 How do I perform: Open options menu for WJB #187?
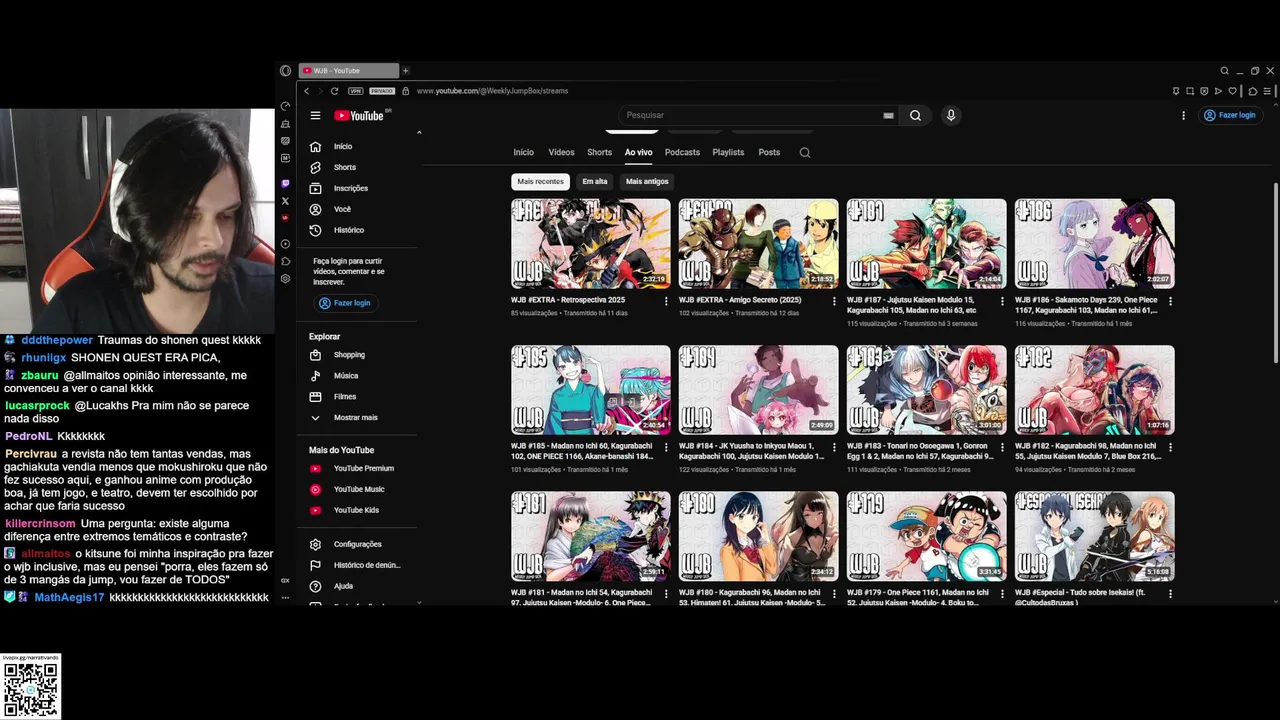click(1002, 301)
